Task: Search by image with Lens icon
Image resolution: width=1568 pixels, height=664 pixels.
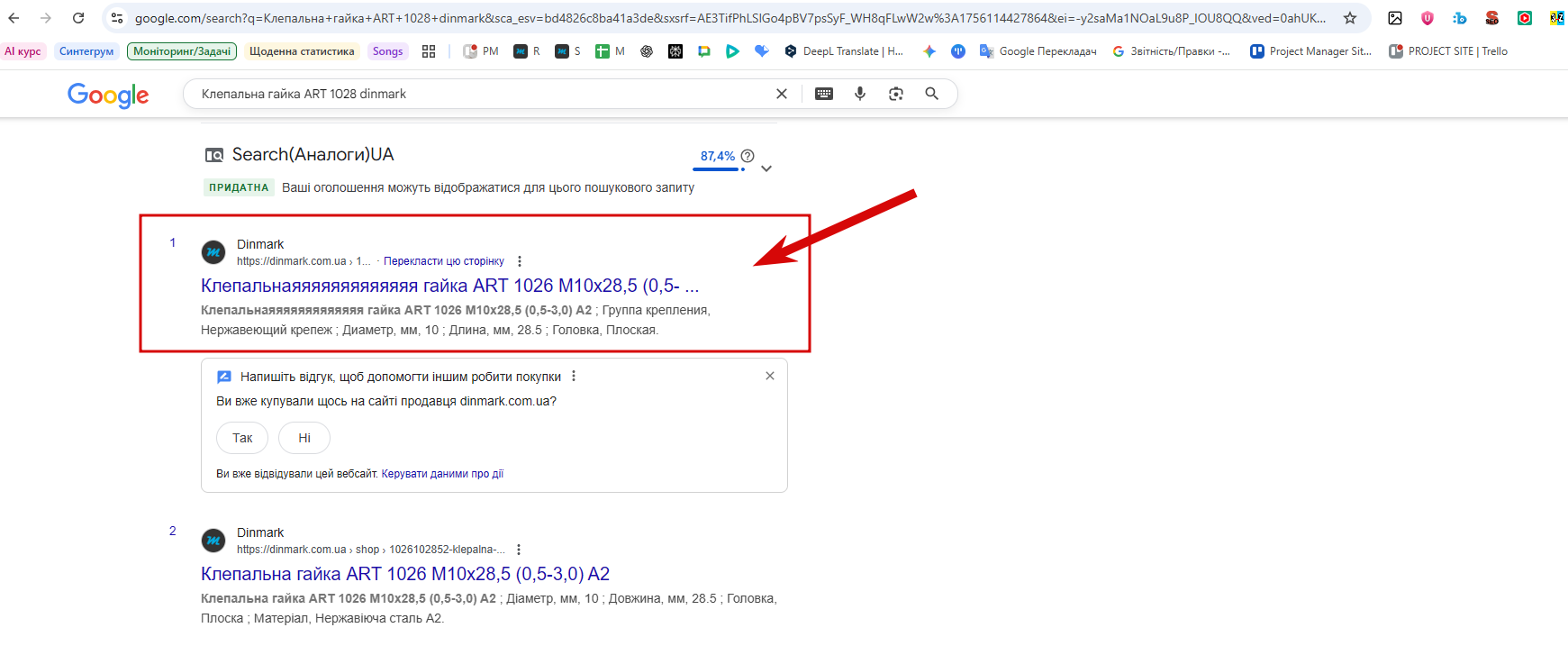Action: (896, 94)
